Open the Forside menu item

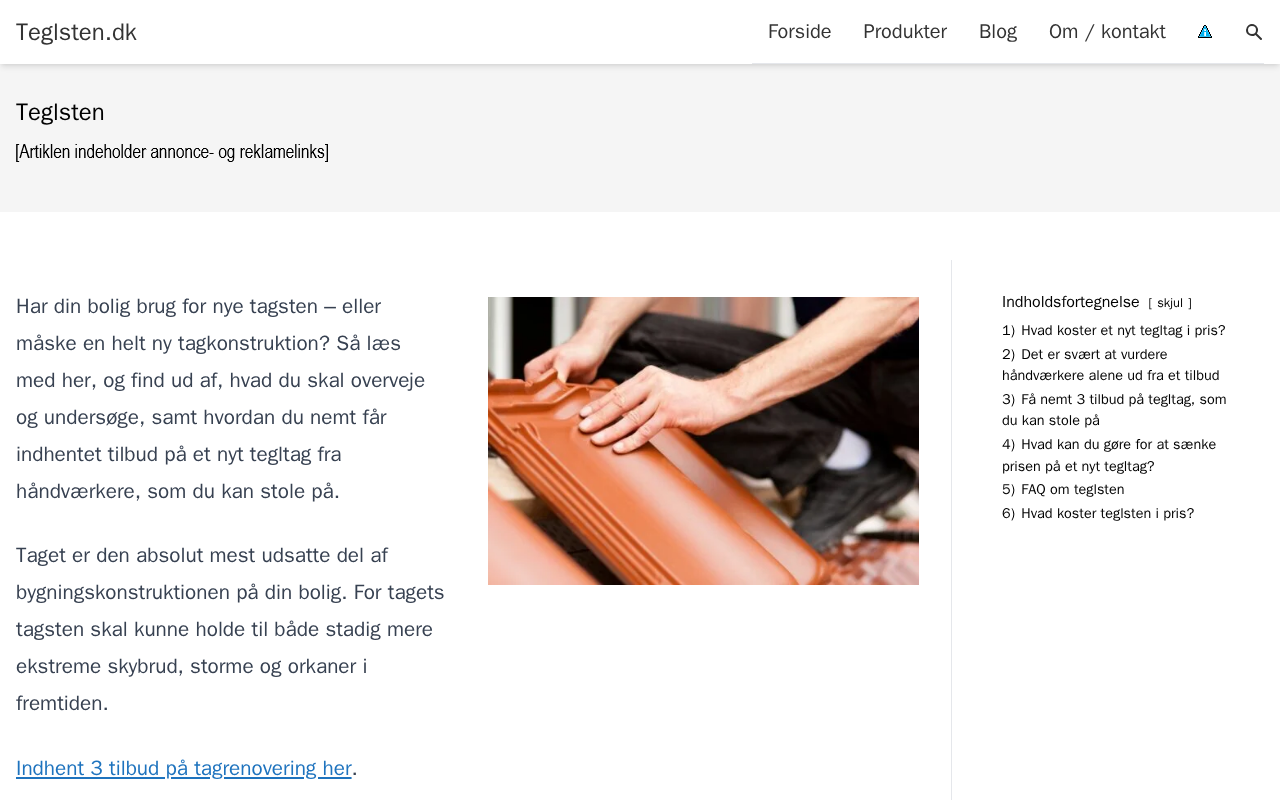point(799,32)
